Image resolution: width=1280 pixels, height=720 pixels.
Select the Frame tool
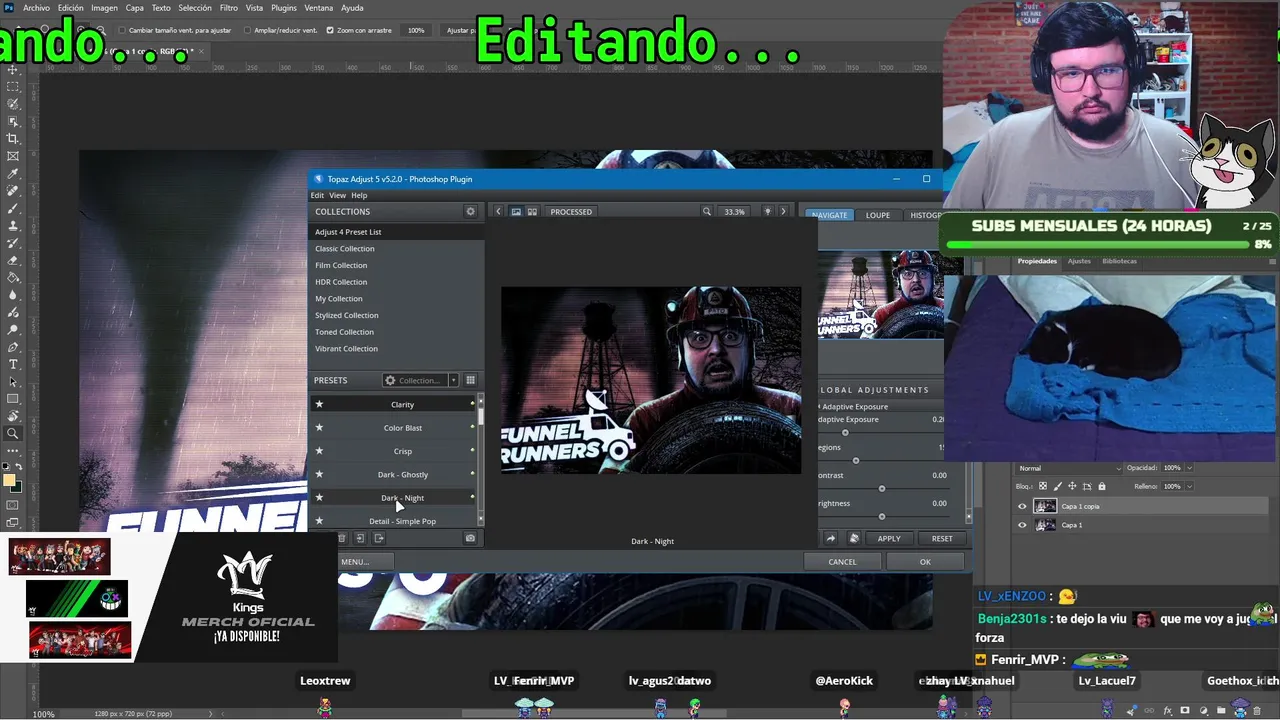click(x=13, y=156)
